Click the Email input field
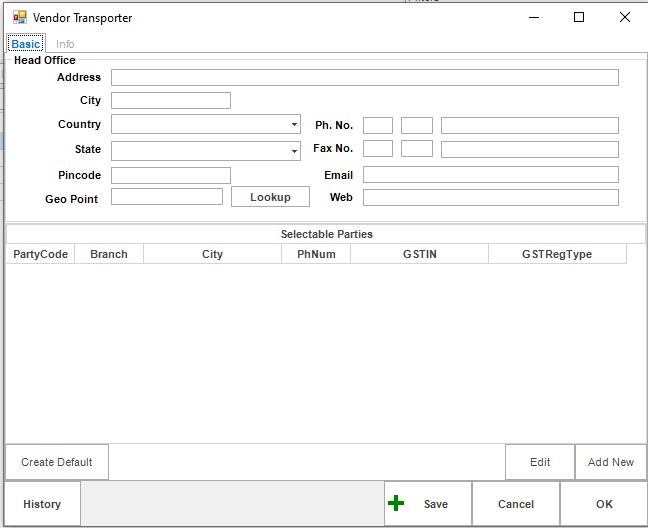648x528 pixels. (490, 175)
